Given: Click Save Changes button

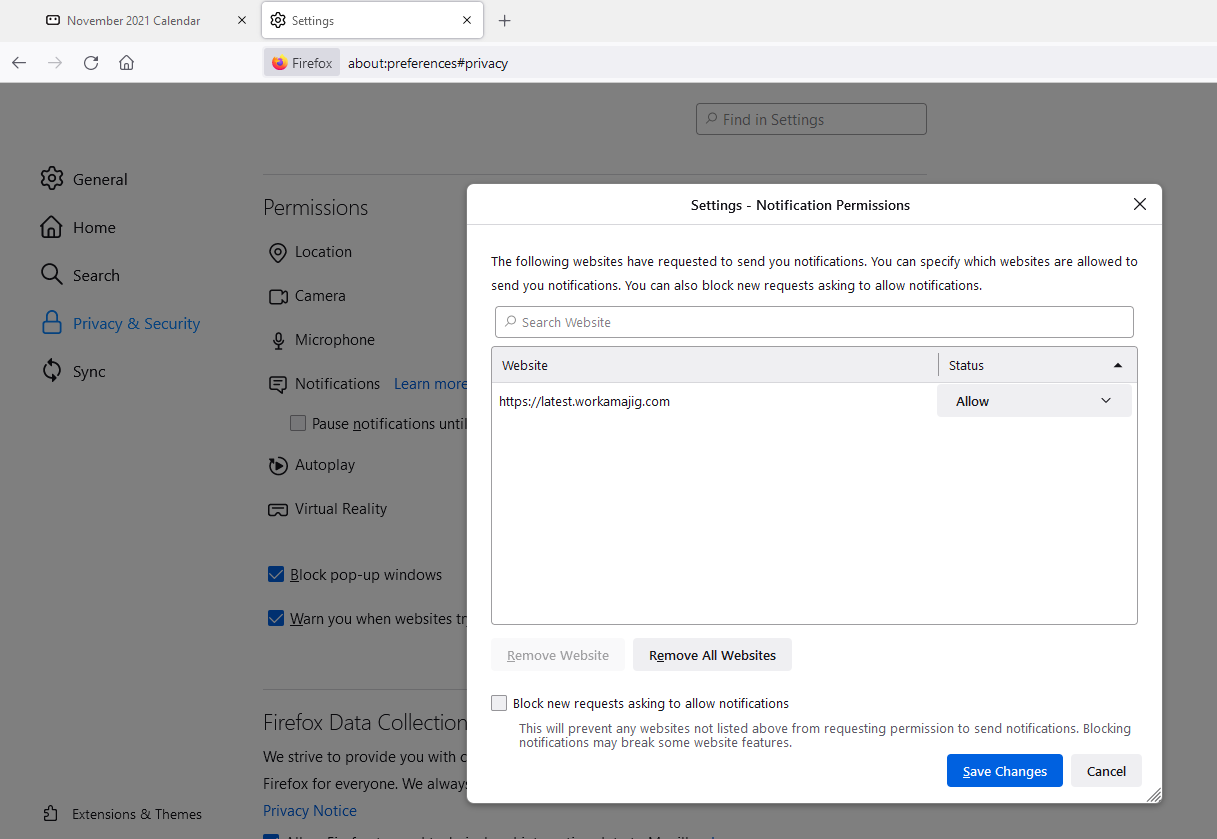Looking at the screenshot, I should [x=1005, y=771].
